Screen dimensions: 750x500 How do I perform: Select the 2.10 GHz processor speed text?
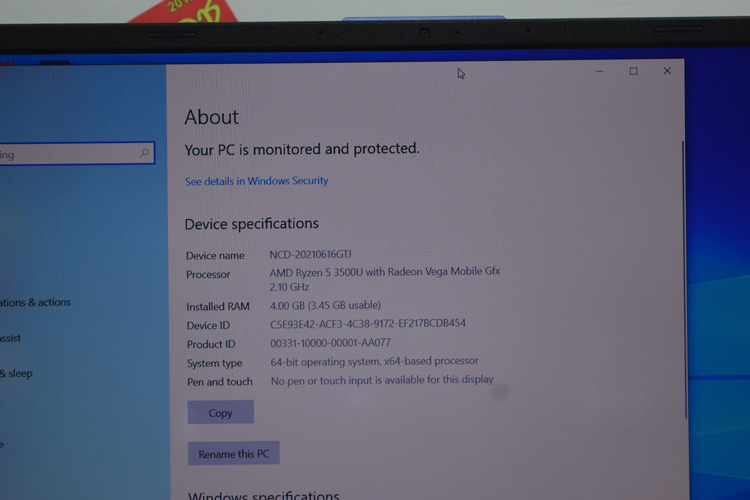point(289,287)
